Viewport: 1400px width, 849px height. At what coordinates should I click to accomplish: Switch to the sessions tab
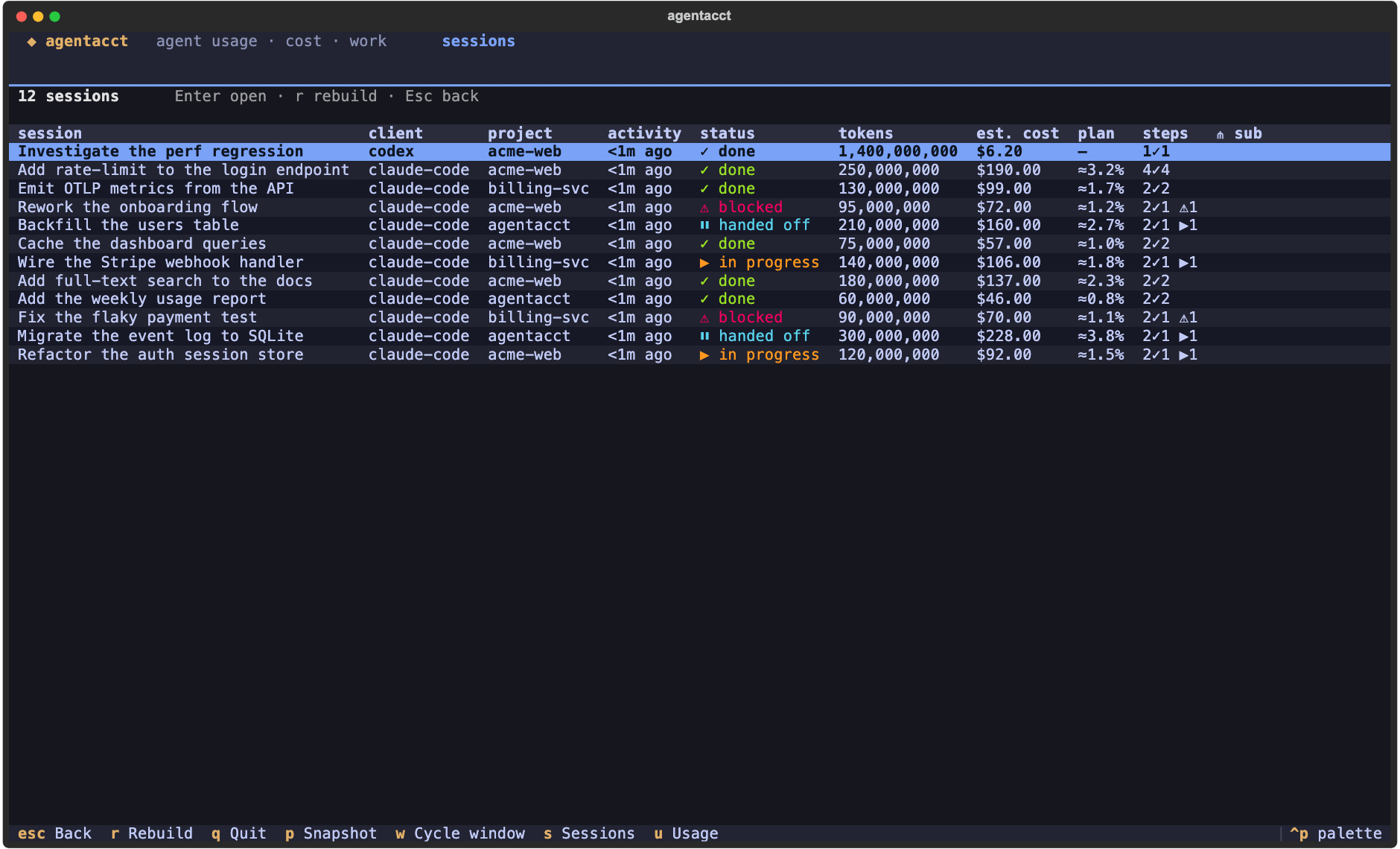[x=478, y=42]
